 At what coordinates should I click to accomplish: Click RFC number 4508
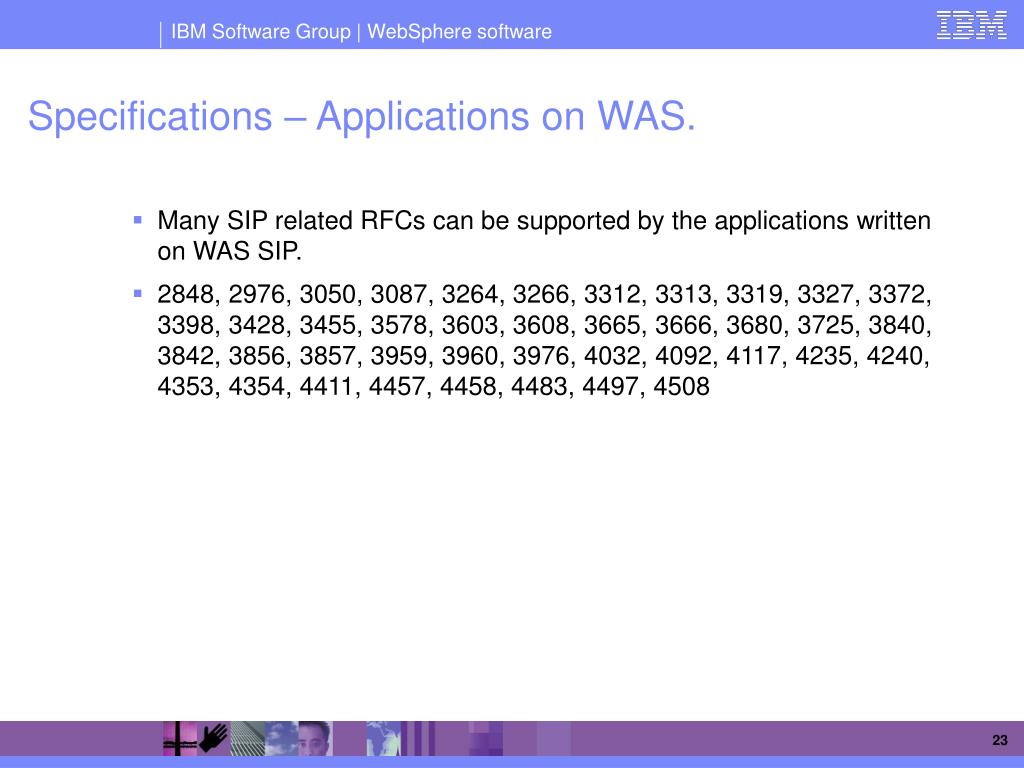(681, 387)
